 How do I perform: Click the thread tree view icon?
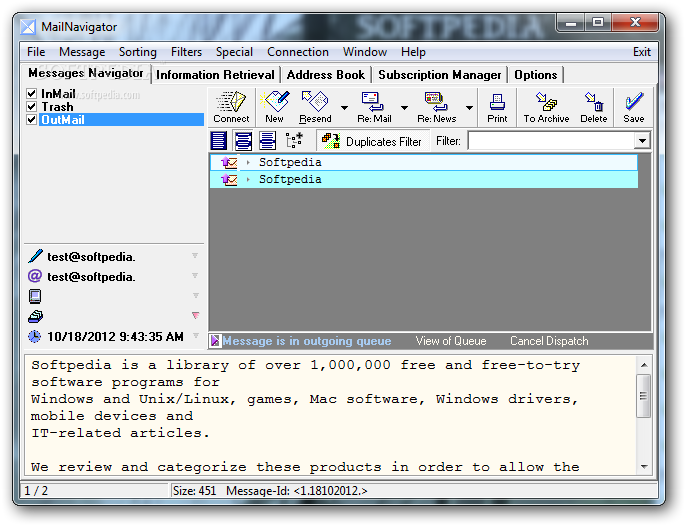294,140
